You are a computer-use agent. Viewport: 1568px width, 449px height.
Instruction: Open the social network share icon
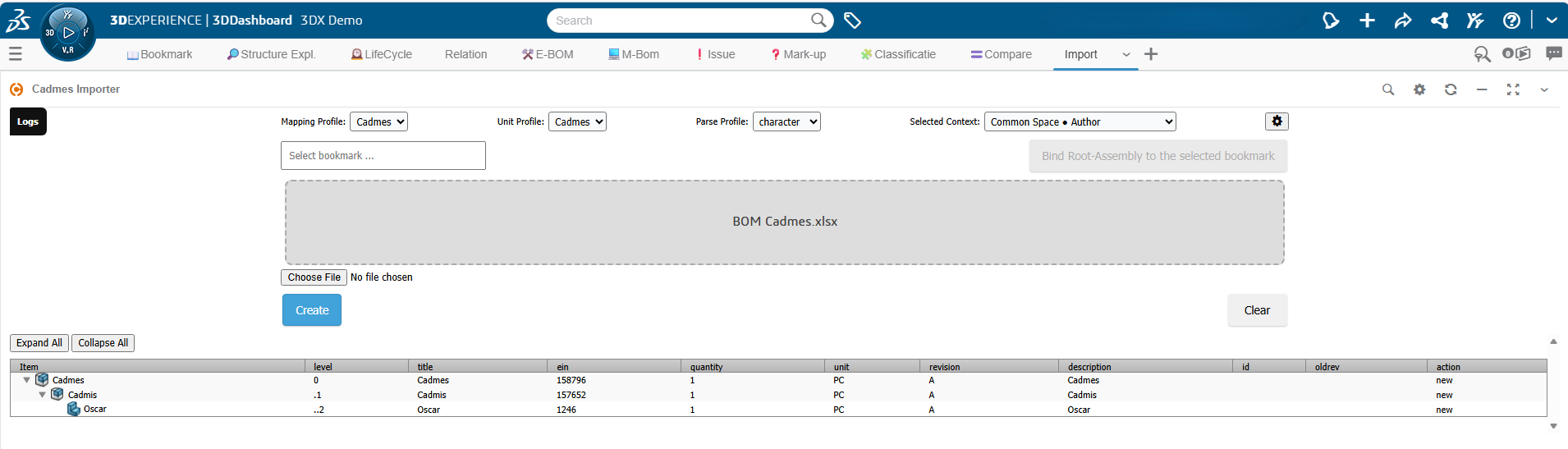[x=1439, y=21]
